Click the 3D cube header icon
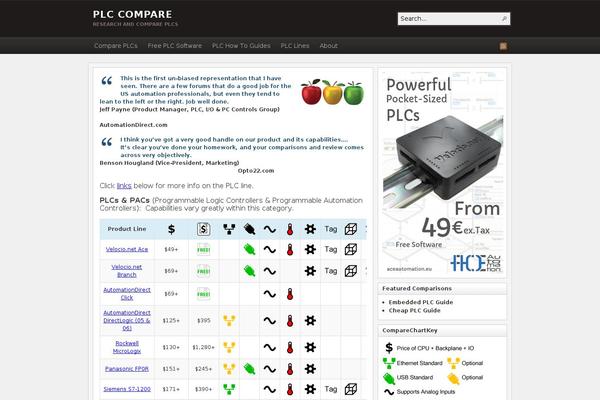The image size is (600, 400). [x=351, y=229]
